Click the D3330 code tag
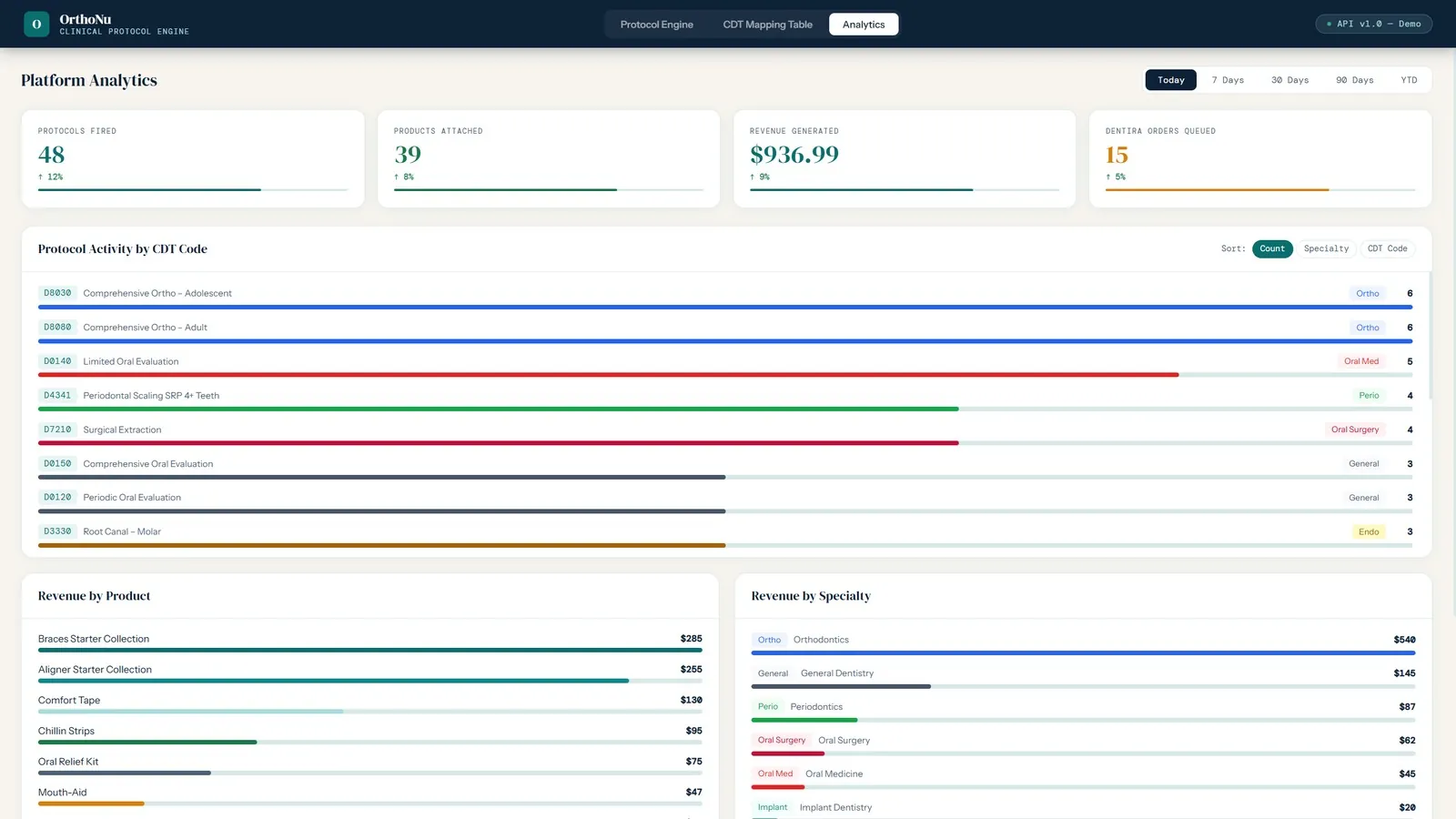The width and height of the screenshot is (1456, 819). click(x=57, y=531)
